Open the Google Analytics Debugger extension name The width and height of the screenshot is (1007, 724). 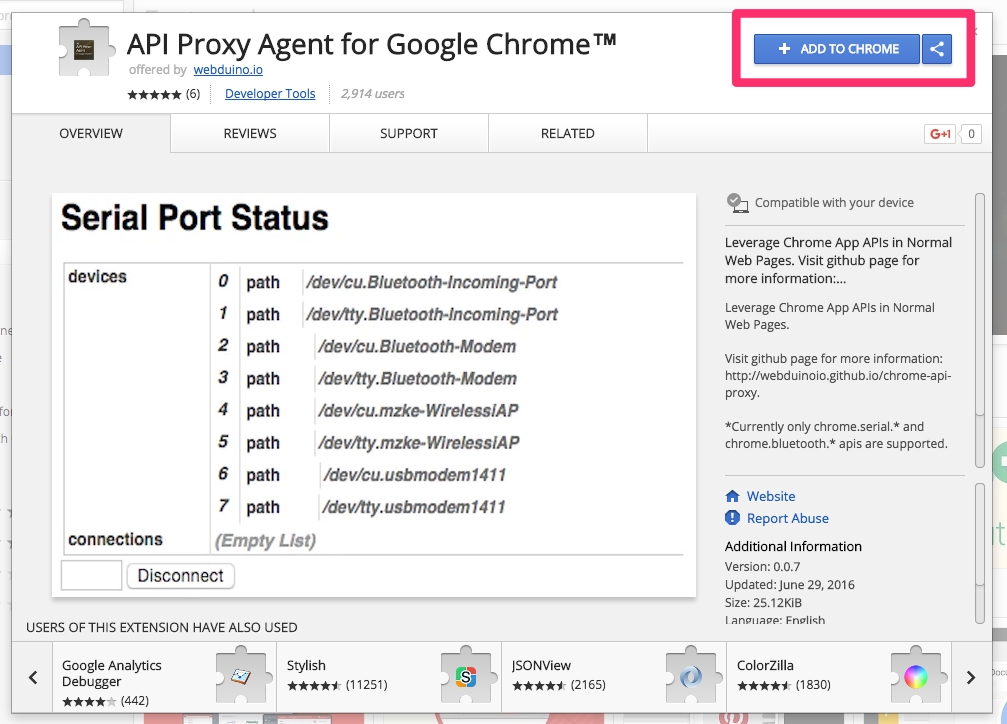[x=112, y=673]
